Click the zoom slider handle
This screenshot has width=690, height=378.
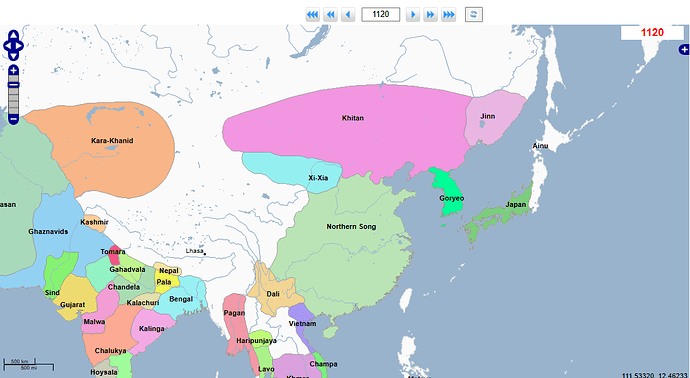[x=14, y=84]
